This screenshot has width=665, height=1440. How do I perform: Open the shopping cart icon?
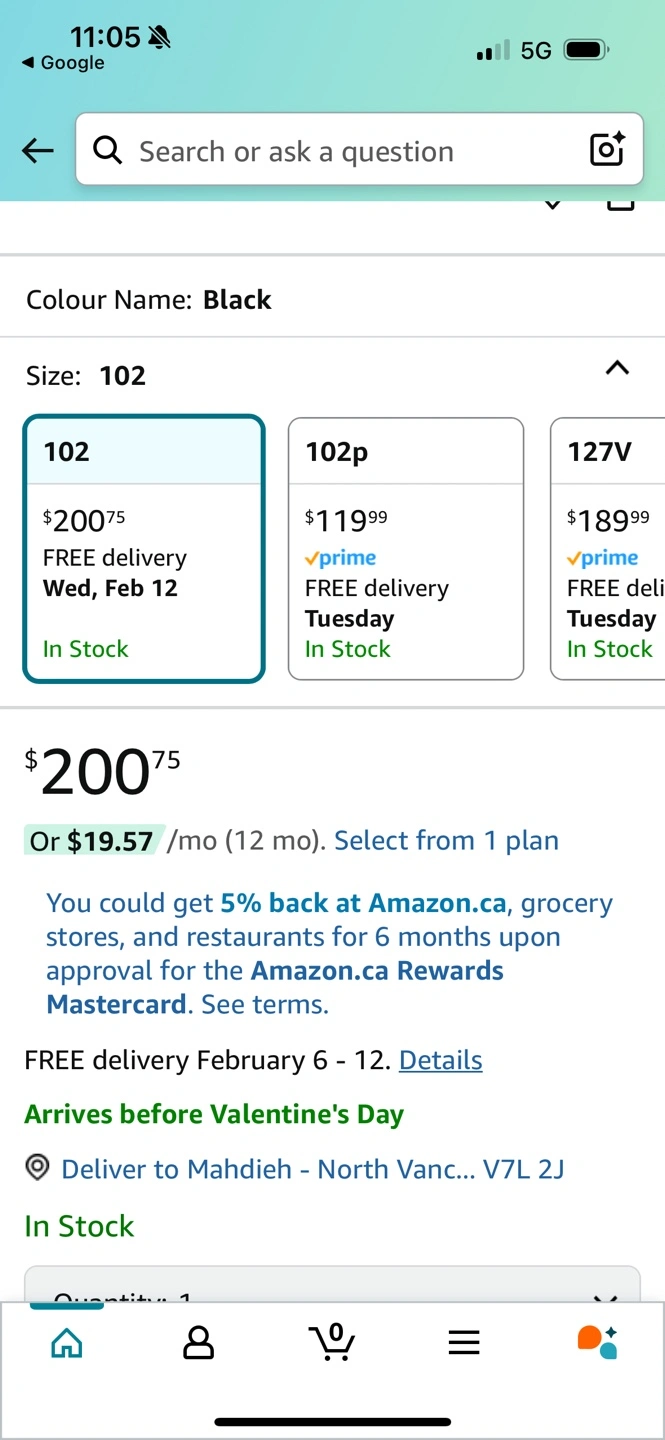point(332,1342)
